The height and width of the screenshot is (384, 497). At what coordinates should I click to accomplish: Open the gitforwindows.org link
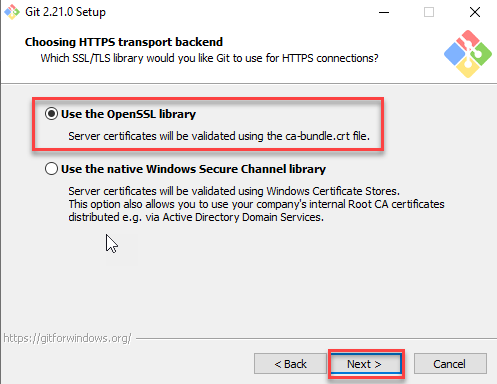(x=67, y=338)
